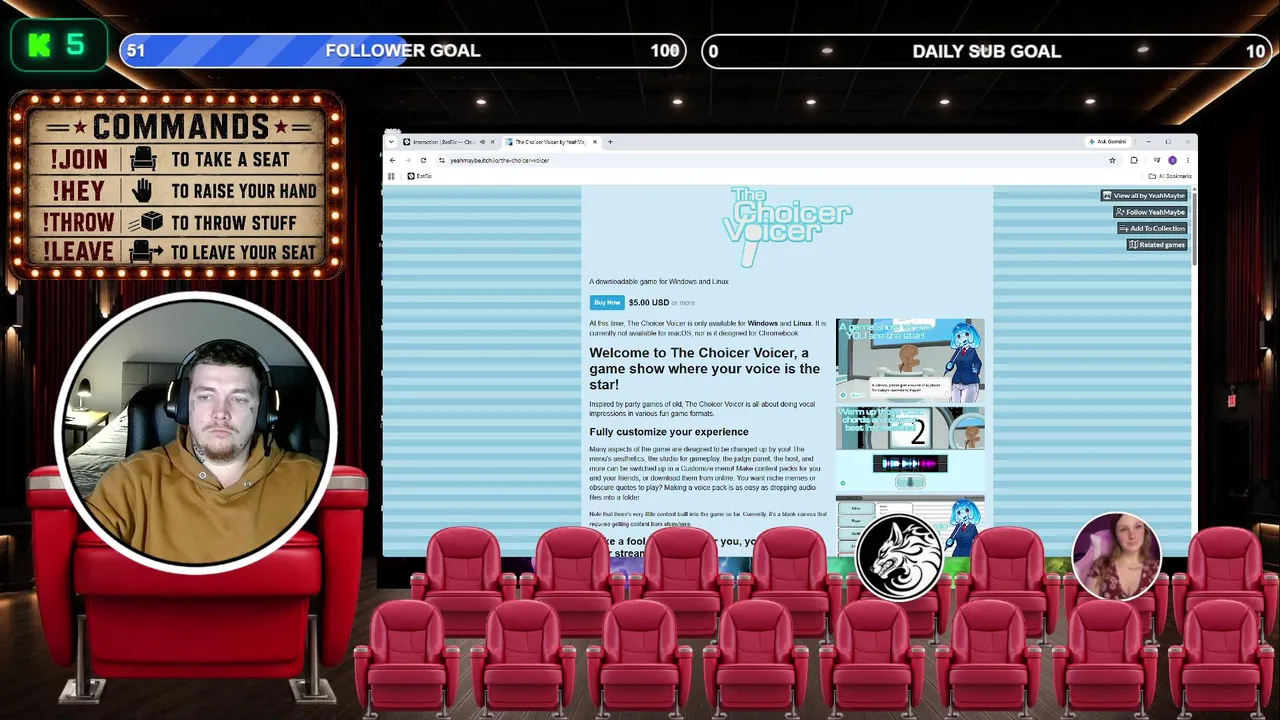The height and width of the screenshot is (720, 1280).
Task: Close the Interaction BotRix tab
Action: point(492,142)
